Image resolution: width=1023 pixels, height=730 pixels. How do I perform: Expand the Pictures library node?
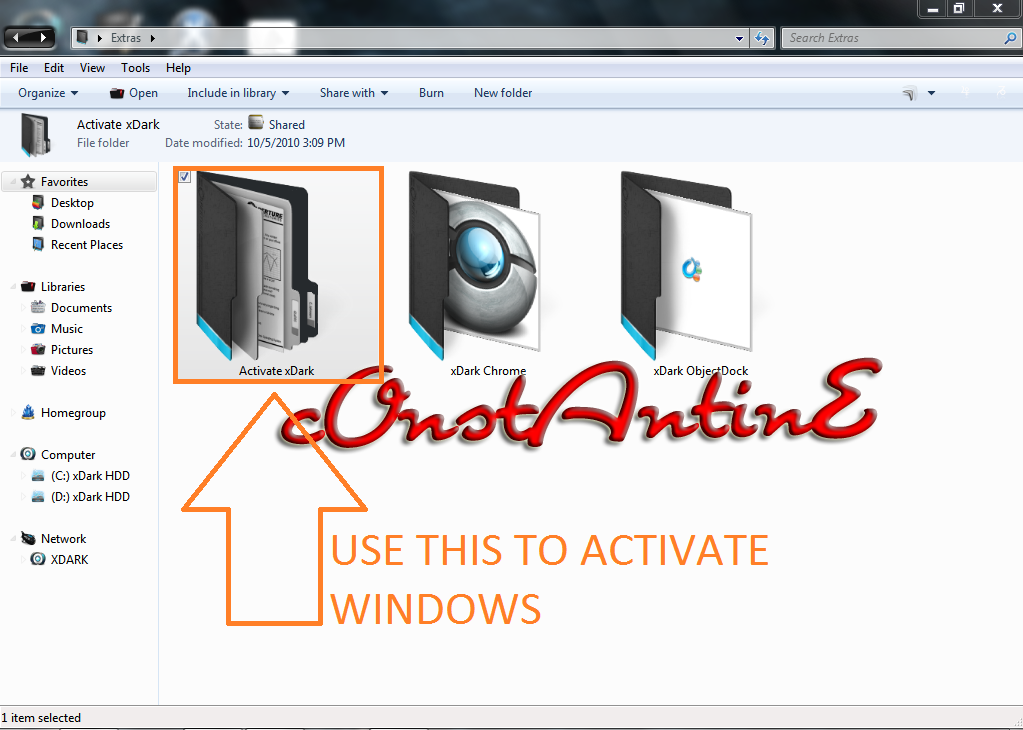pos(23,350)
